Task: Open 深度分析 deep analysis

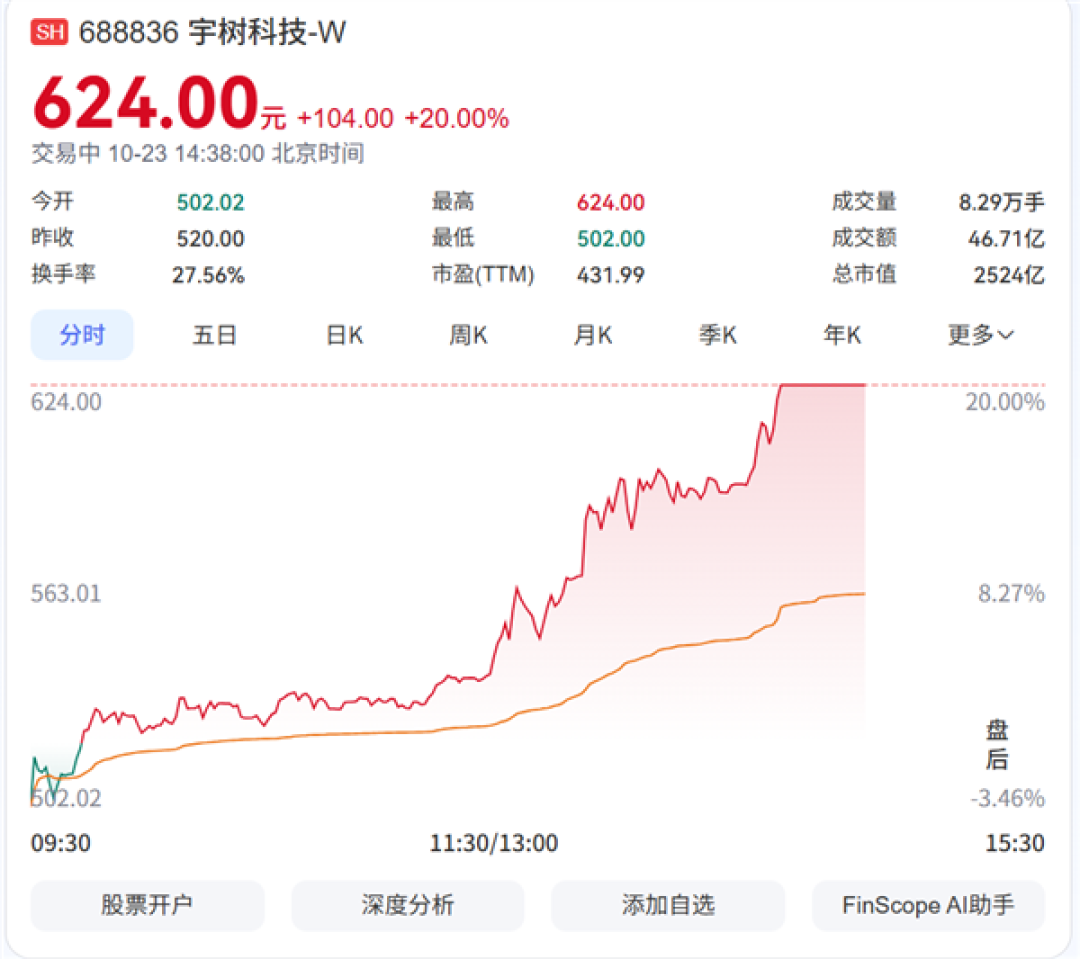Action: (408, 905)
